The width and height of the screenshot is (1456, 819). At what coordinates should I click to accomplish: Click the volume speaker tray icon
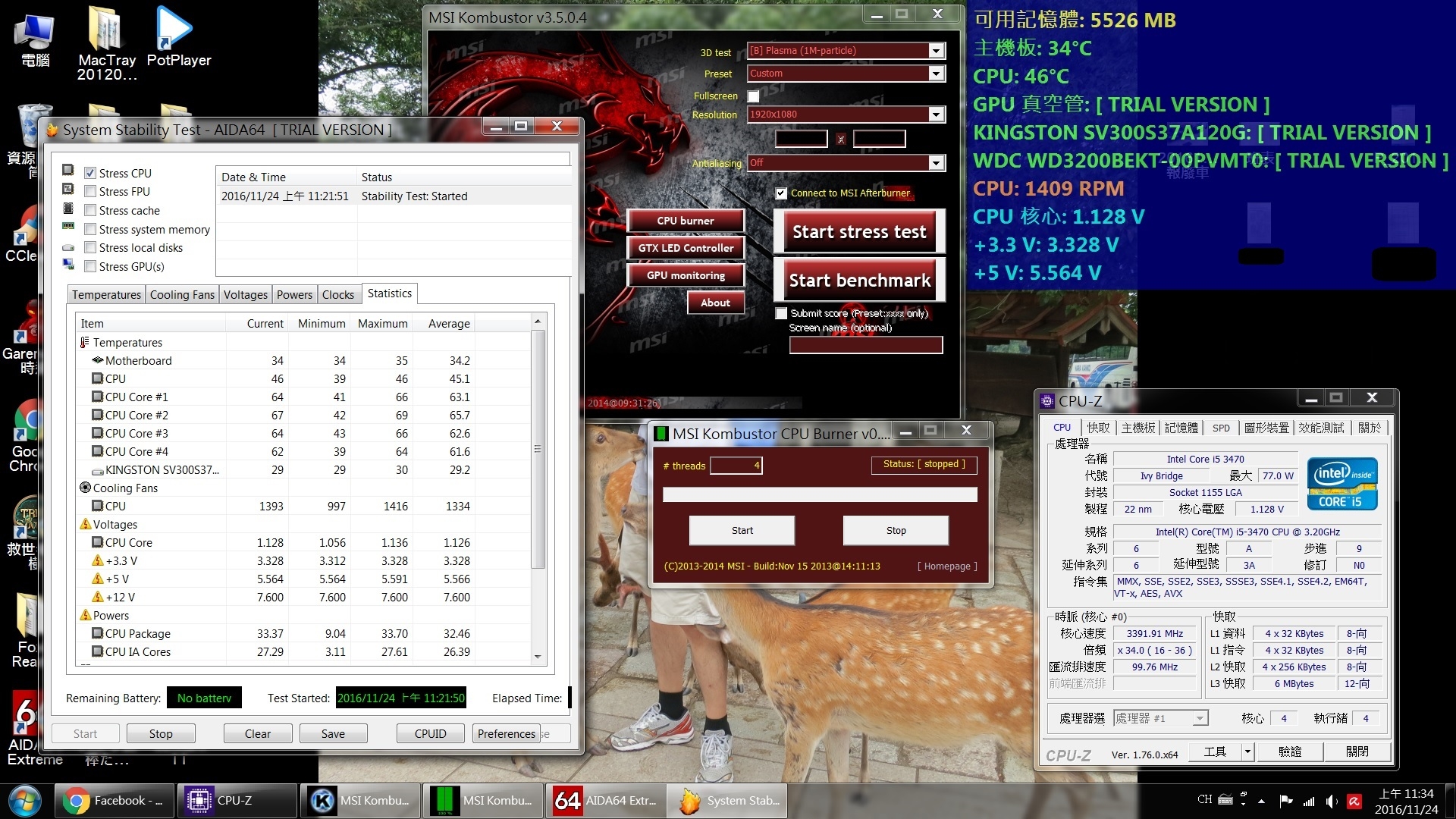(x=1332, y=801)
